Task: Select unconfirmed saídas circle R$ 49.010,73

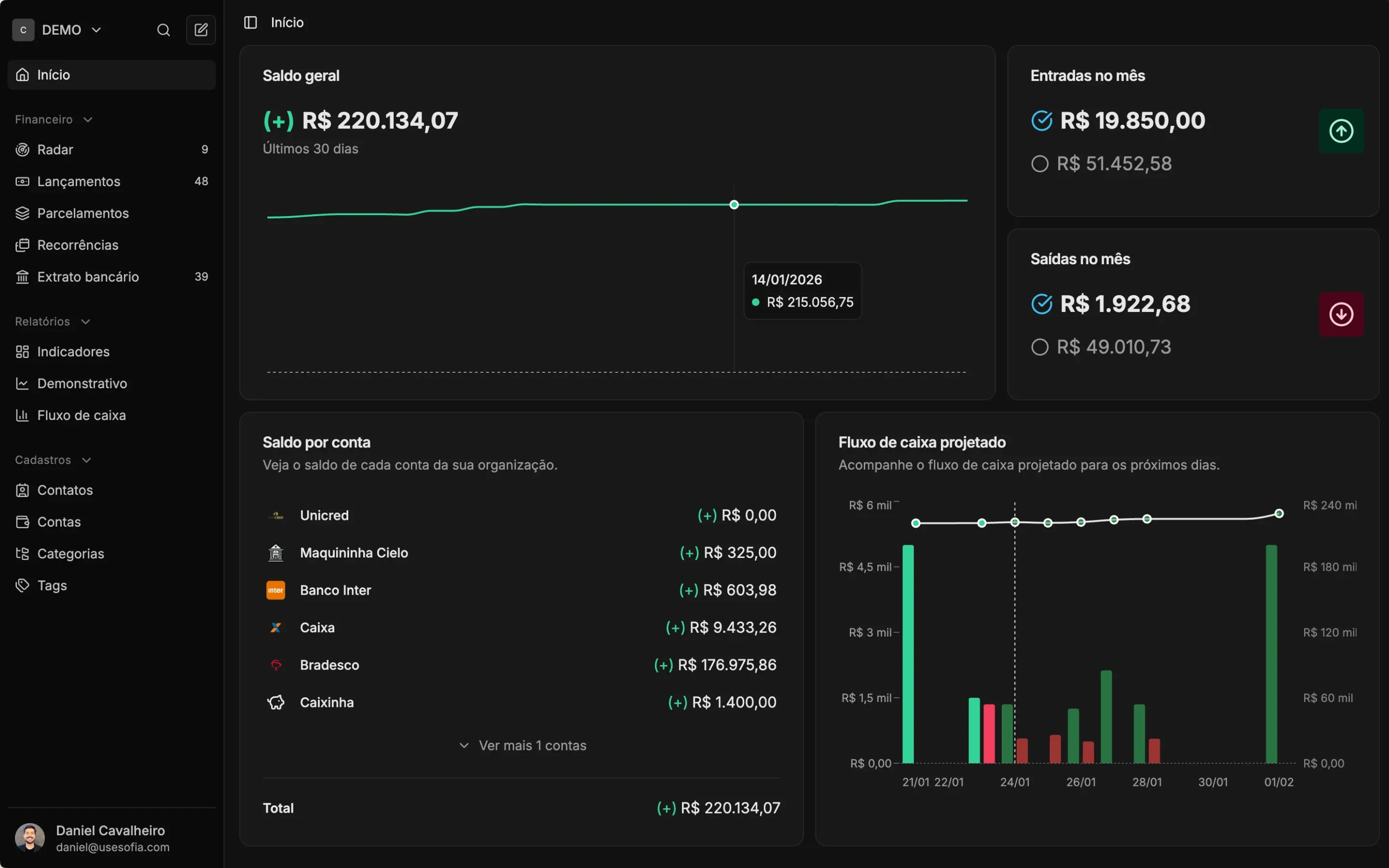Action: [1039, 347]
